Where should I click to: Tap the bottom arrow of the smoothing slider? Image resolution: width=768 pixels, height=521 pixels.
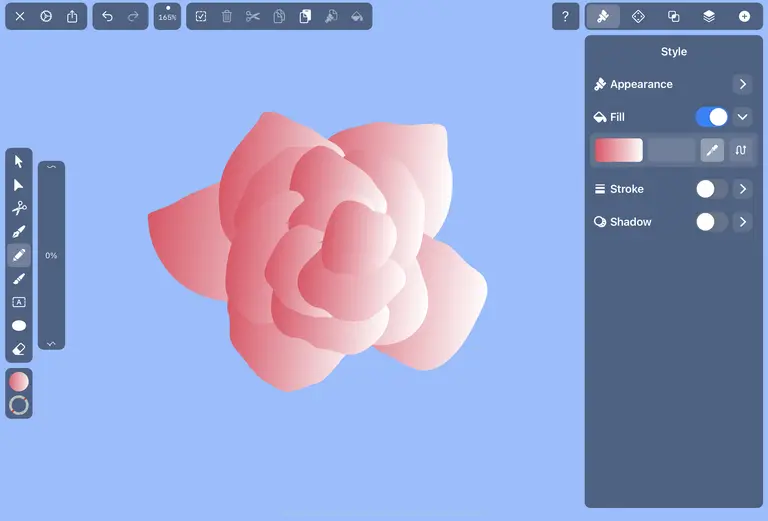point(51,344)
